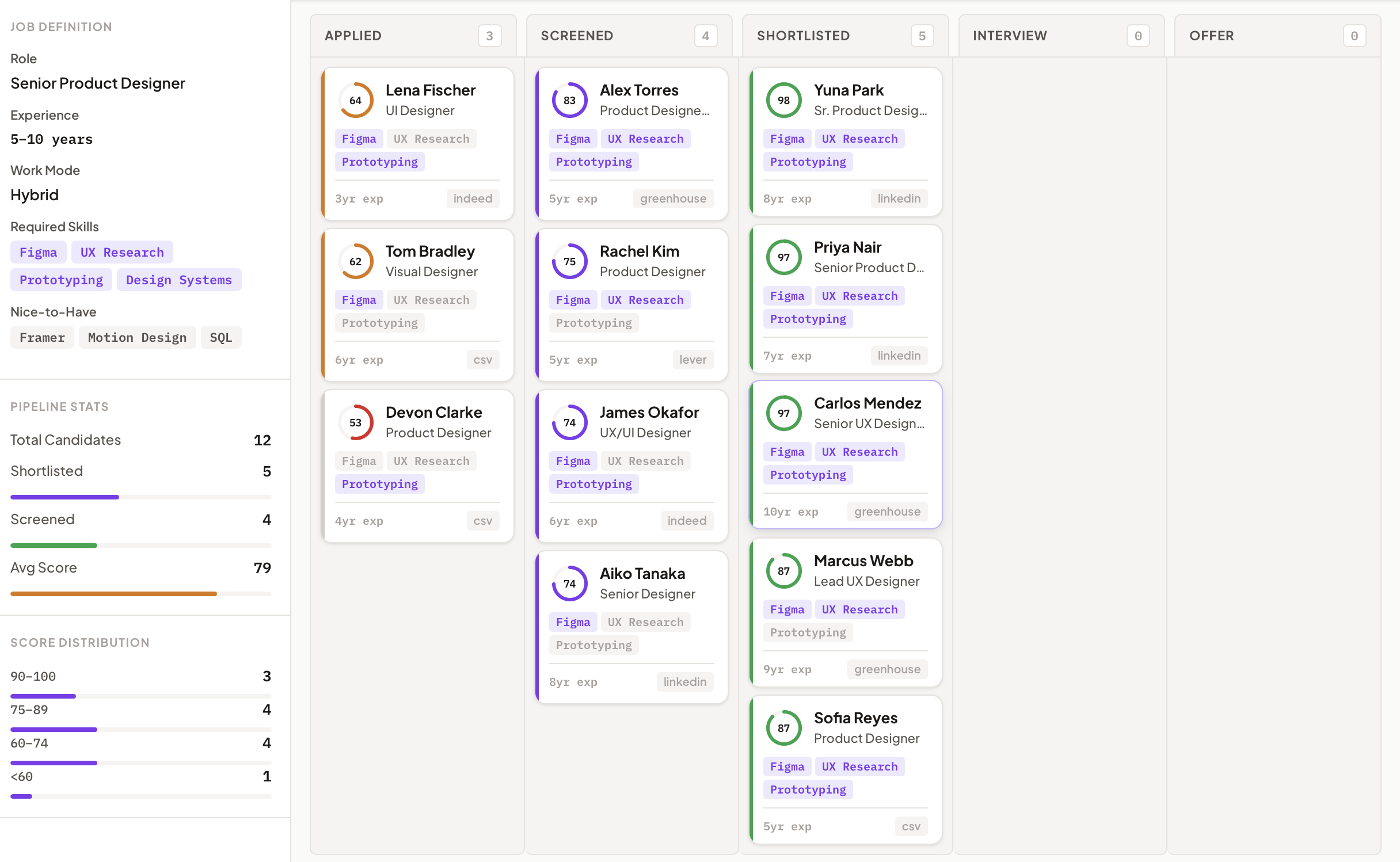Click Aiko Tanaka's score ring 74
This screenshot has height=862, width=1400.
coord(569,583)
